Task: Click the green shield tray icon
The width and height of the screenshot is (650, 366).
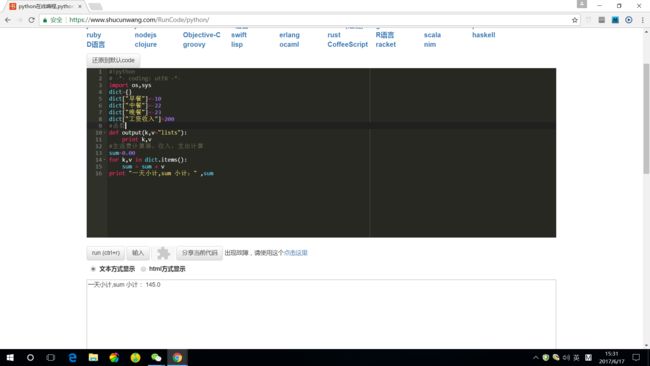Action: click(x=546, y=357)
